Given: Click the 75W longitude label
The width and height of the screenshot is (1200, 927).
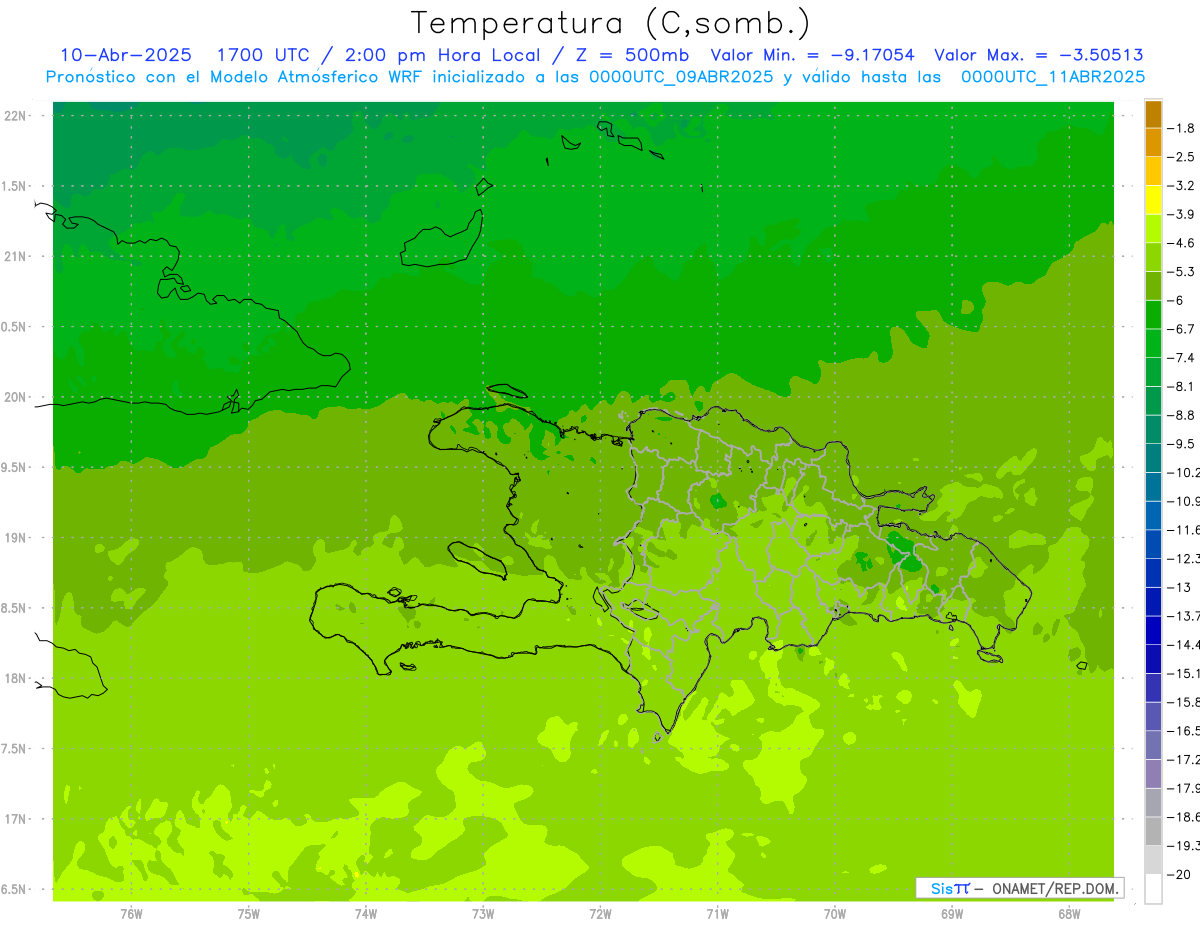Looking at the screenshot, I should 248,913.
